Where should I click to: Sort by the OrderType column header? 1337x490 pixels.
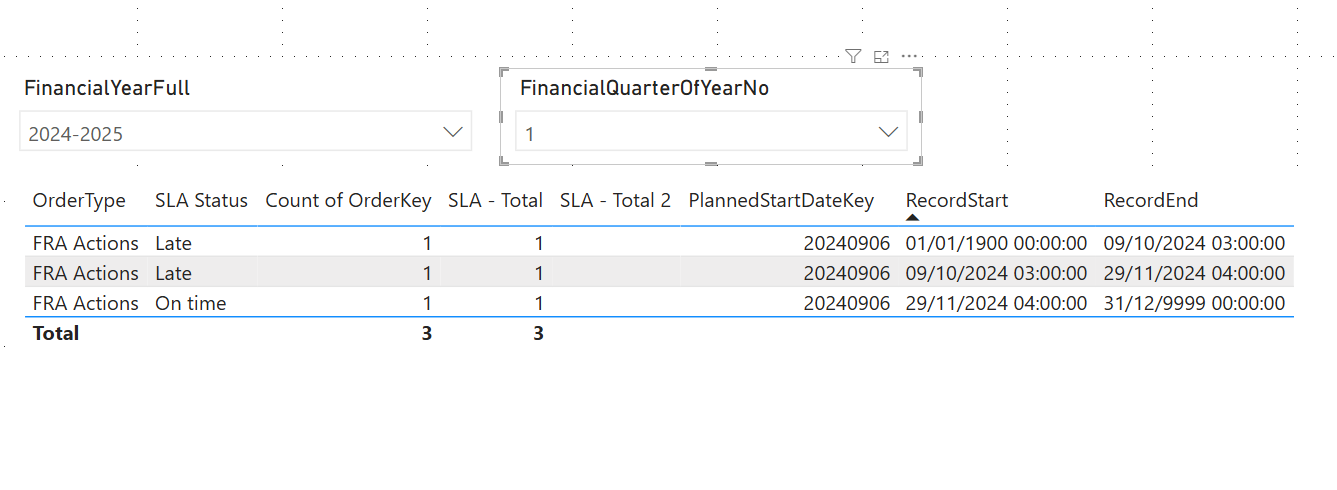79,200
